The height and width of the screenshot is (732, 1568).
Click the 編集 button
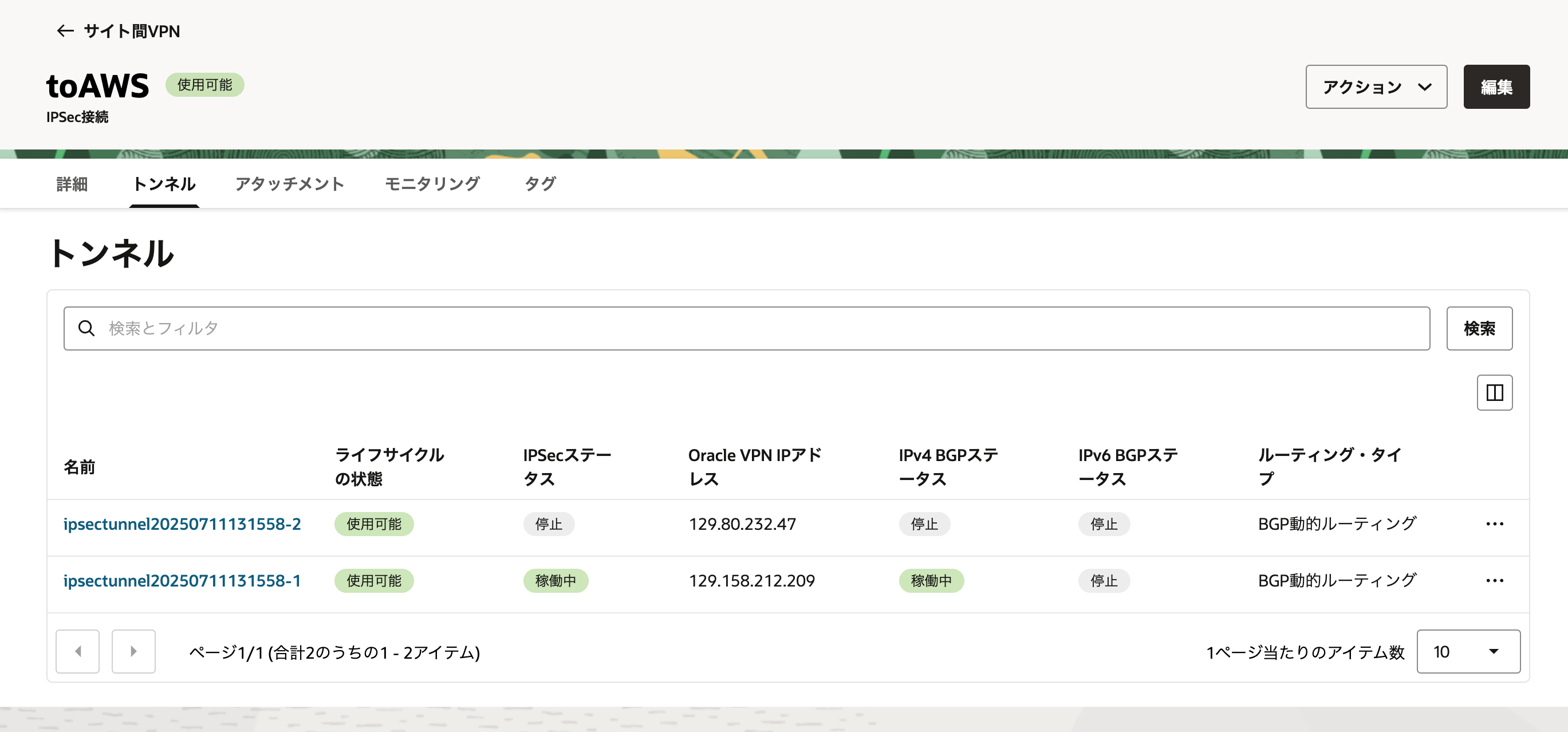click(x=1496, y=87)
